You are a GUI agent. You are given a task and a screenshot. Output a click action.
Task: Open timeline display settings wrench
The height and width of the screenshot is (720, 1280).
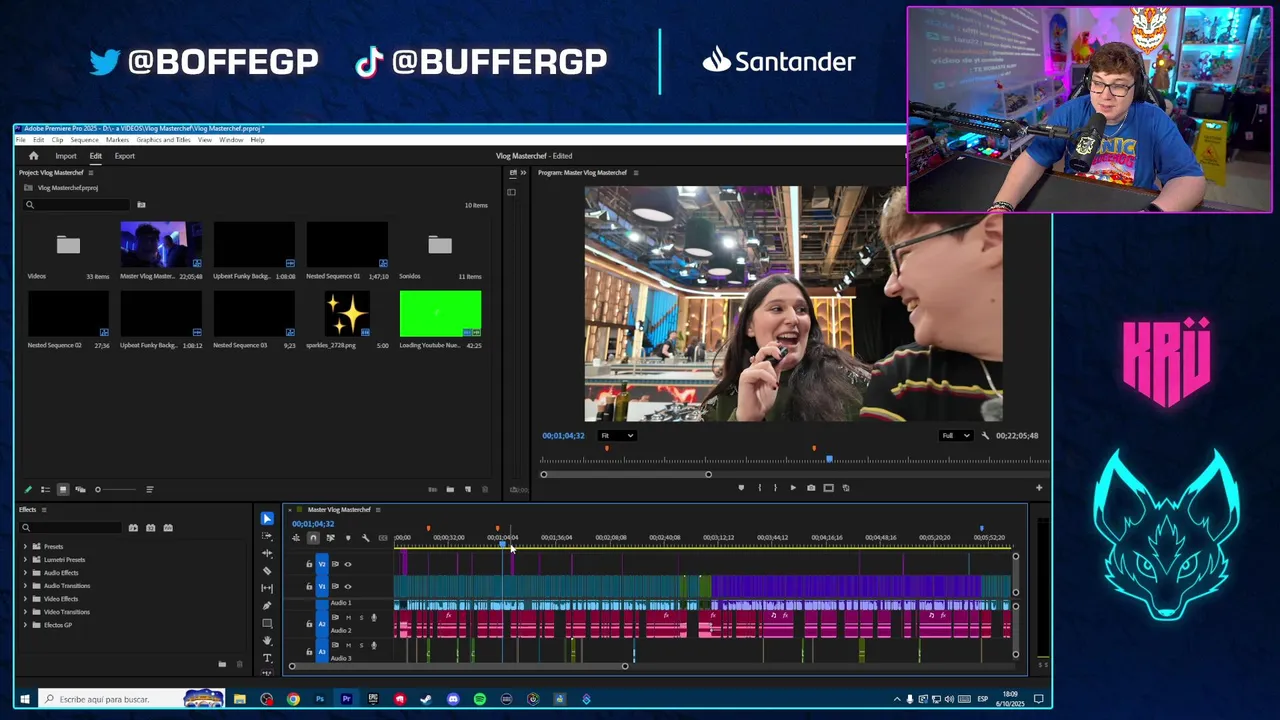click(365, 538)
